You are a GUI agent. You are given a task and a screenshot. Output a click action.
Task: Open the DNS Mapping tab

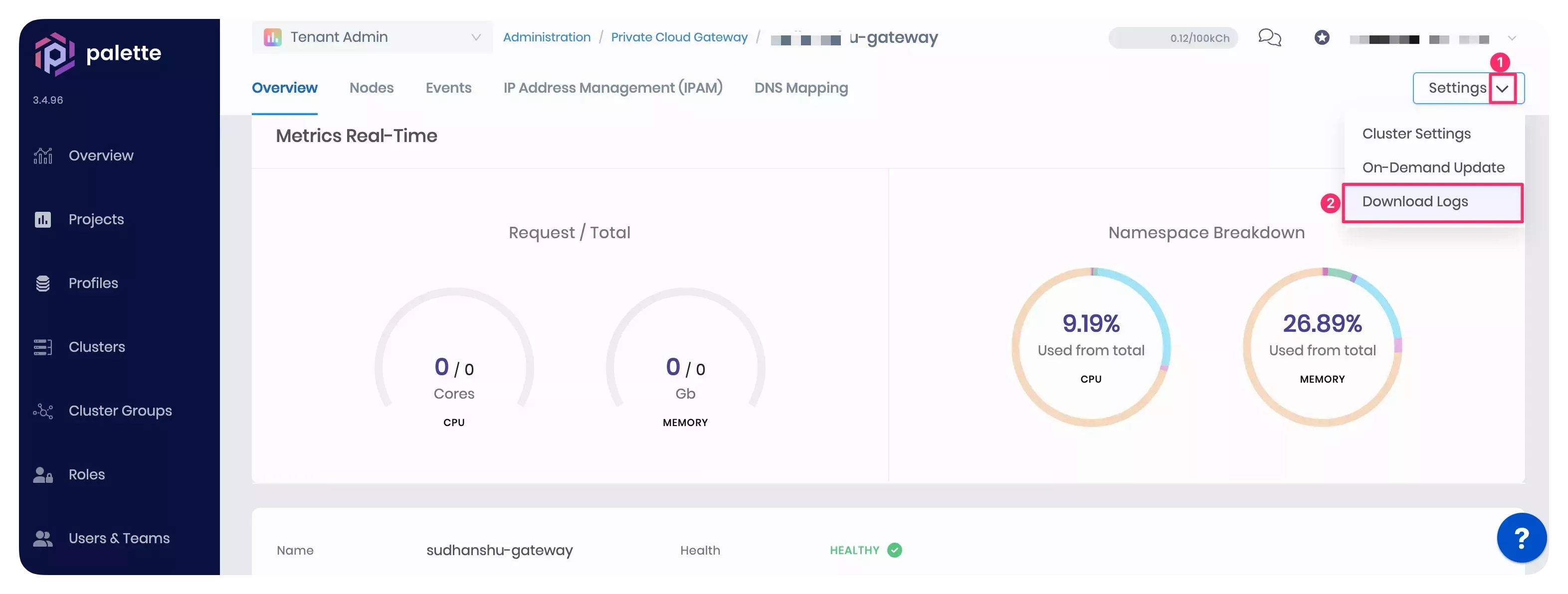pyautogui.click(x=800, y=88)
